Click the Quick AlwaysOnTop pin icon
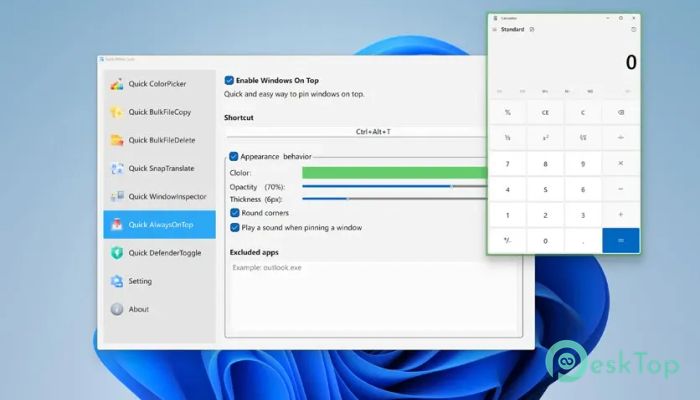This screenshot has width=700, height=400. [117, 225]
